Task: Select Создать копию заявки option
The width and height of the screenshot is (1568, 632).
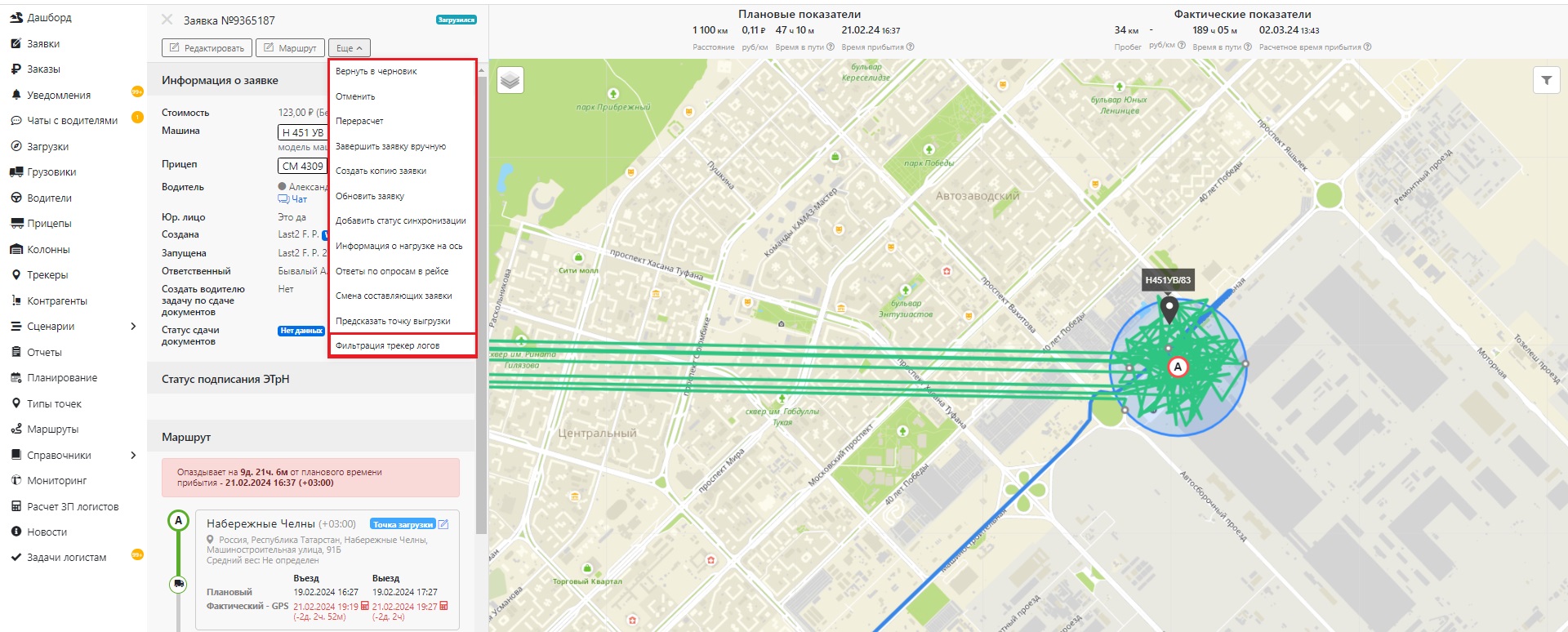Action: pyautogui.click(x=381, y=171)
